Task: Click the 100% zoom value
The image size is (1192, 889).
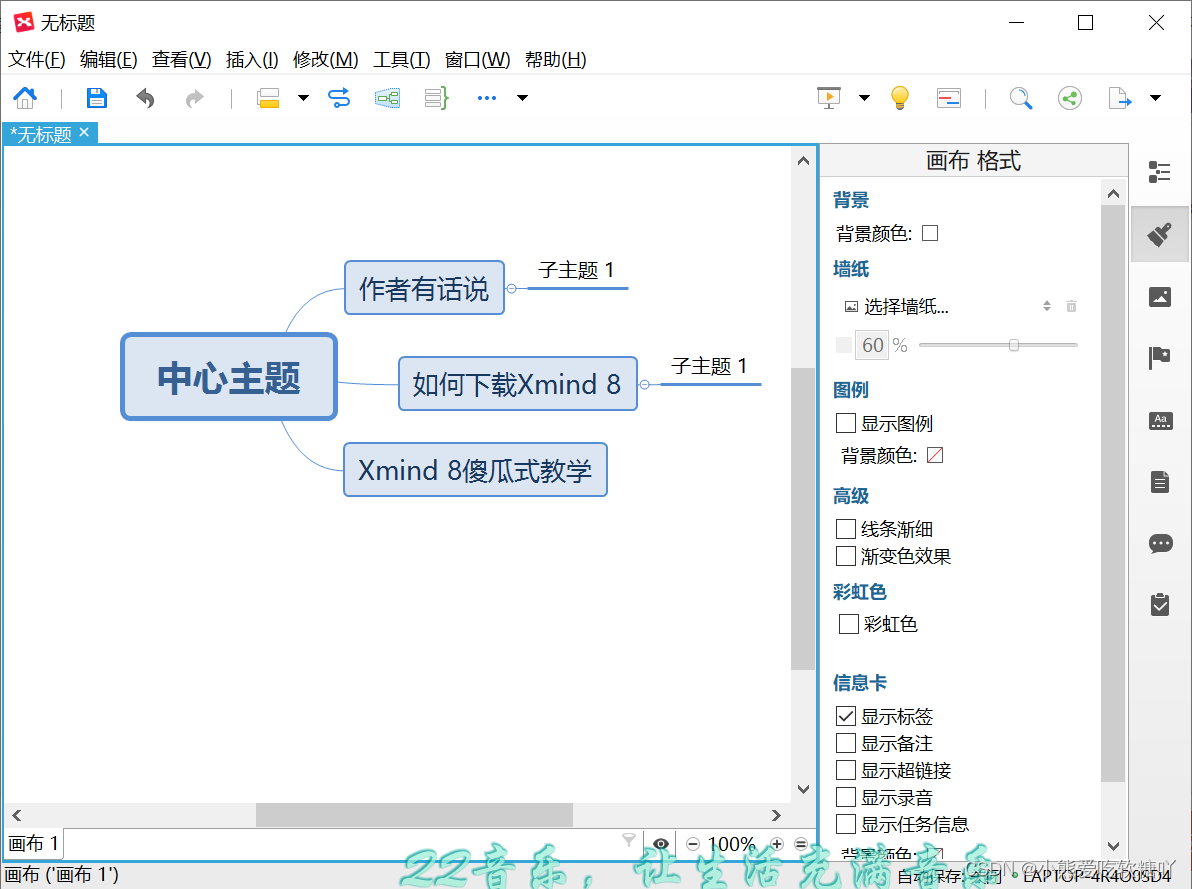Action: point(731,844)
